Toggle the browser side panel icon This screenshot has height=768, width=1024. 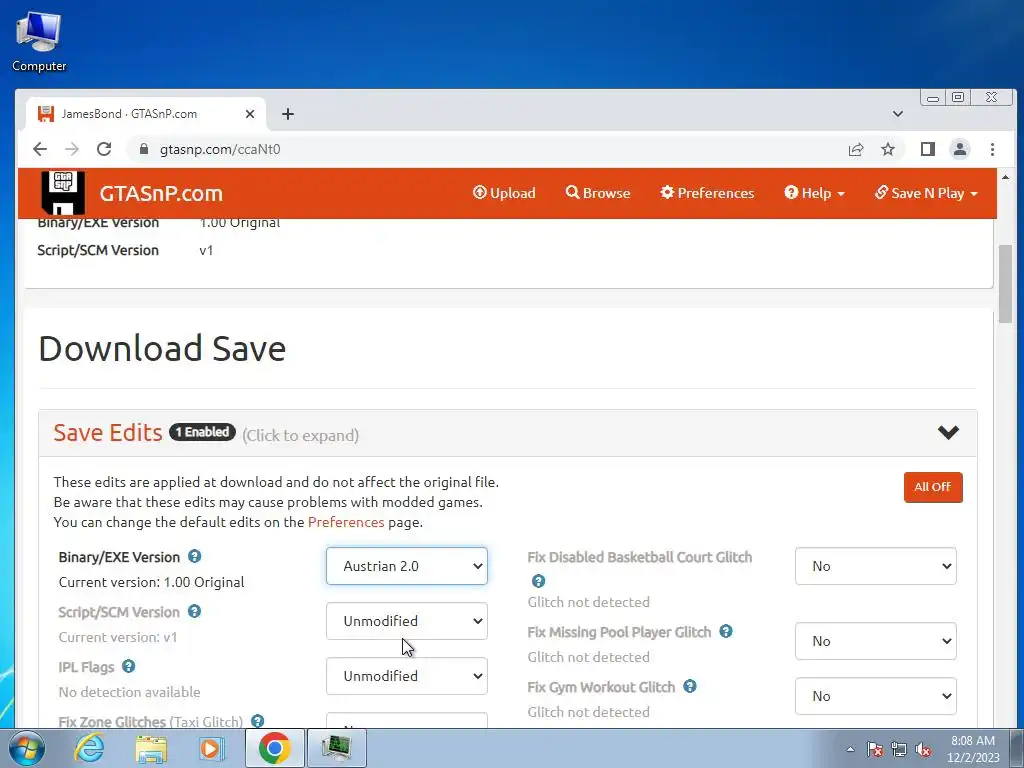pos(927,150)
